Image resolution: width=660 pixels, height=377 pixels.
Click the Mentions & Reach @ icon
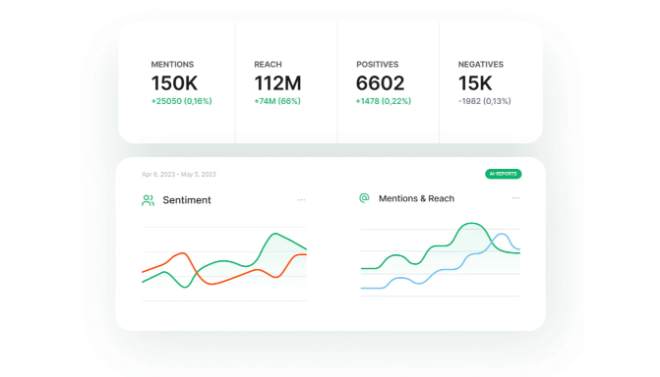364,198
